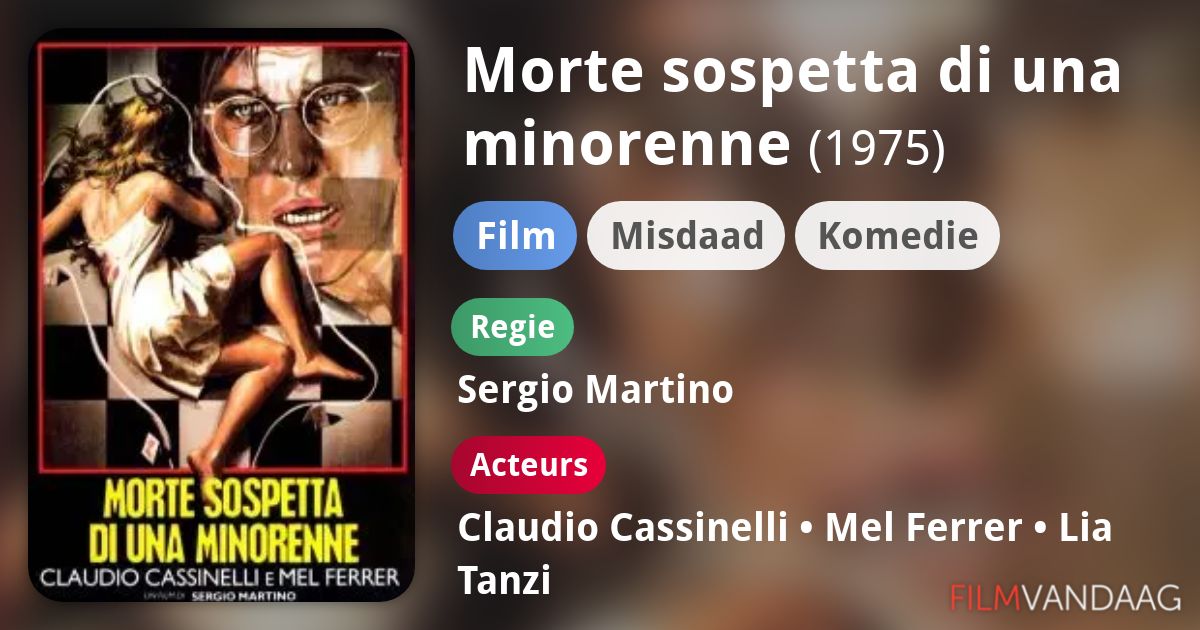This screenshot has width=1200, height=630.
Task: Click the poster's yellow title text
Action: (x=224, y=522)
